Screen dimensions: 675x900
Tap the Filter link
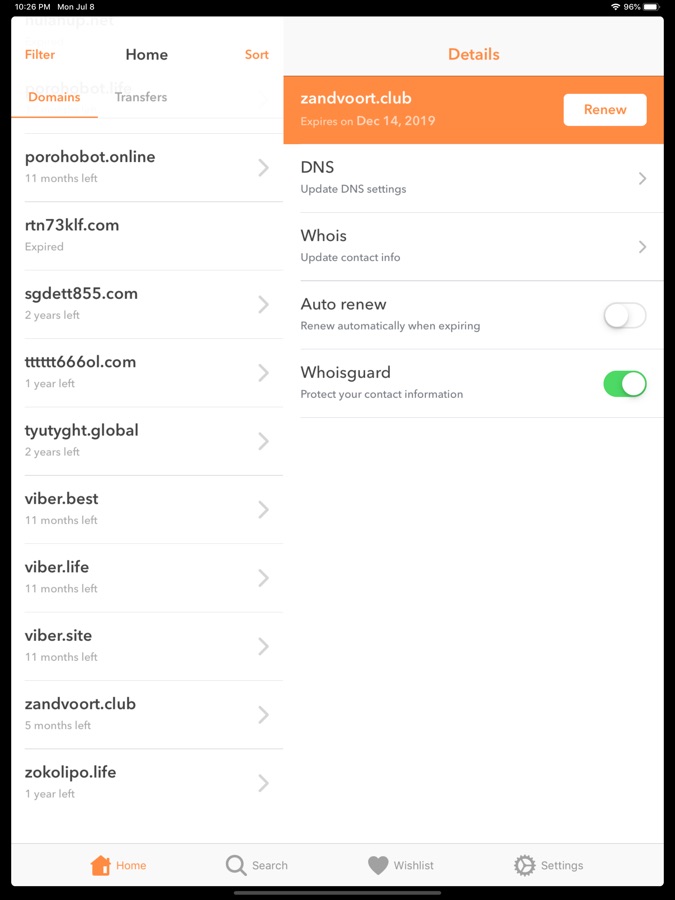[40, 55]
